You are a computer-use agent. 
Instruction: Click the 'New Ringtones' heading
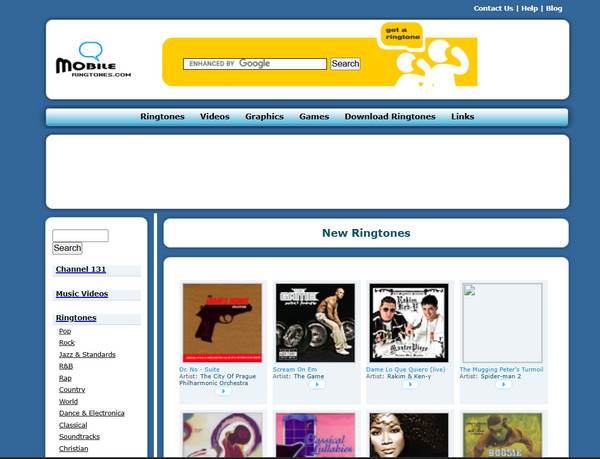tap(366, 233)
